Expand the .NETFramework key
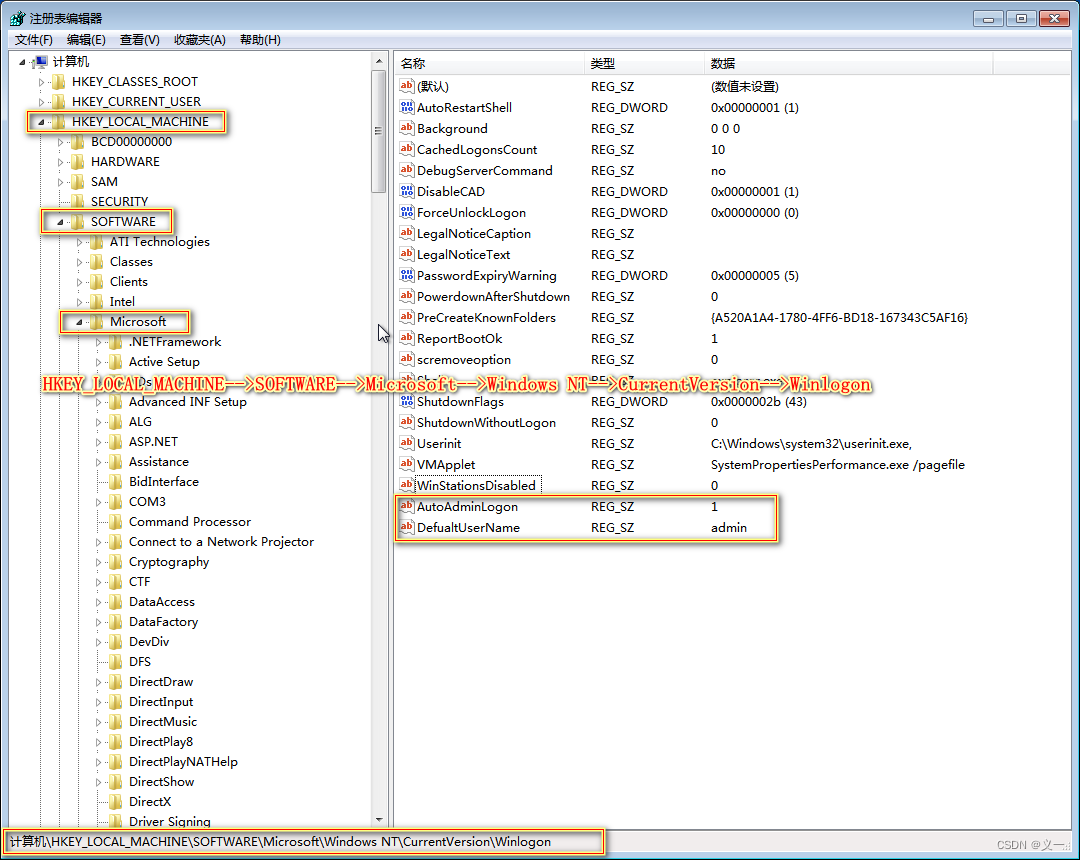 point(98,342)
